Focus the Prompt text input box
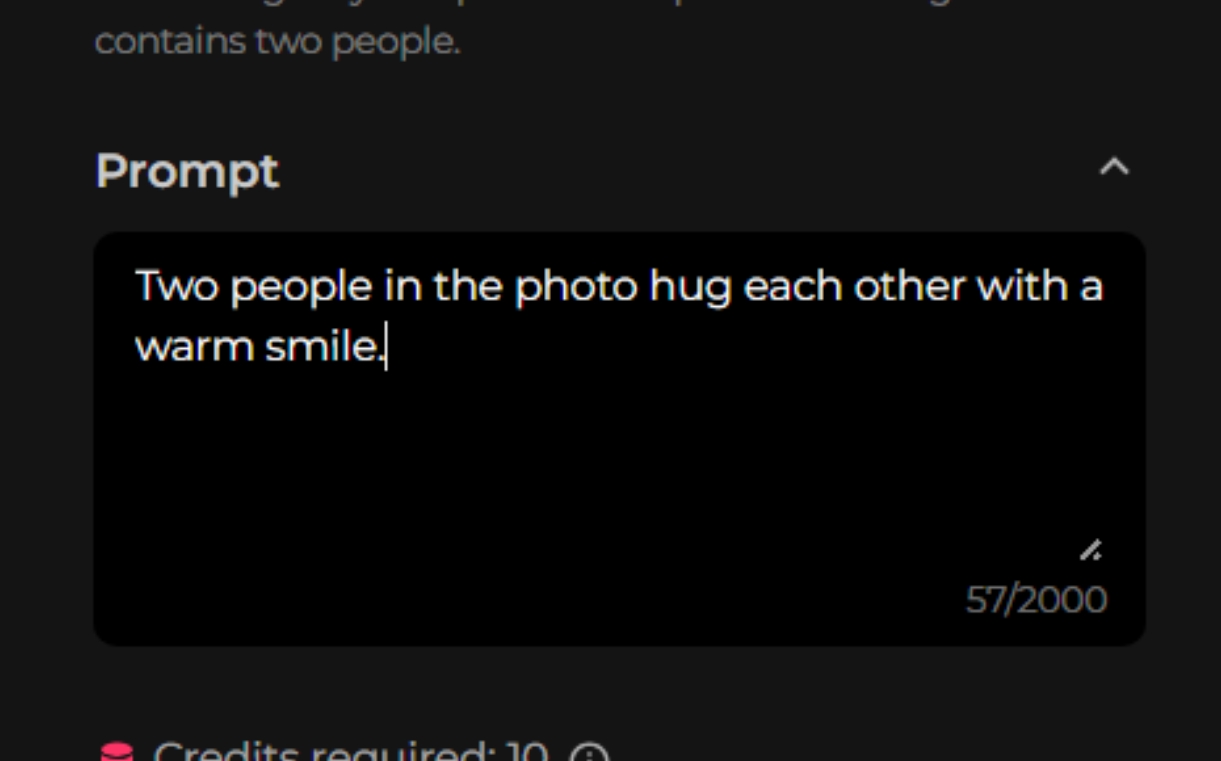Image resolution: width=1221 pixels, height=761 pixels. tap(619, 439)
